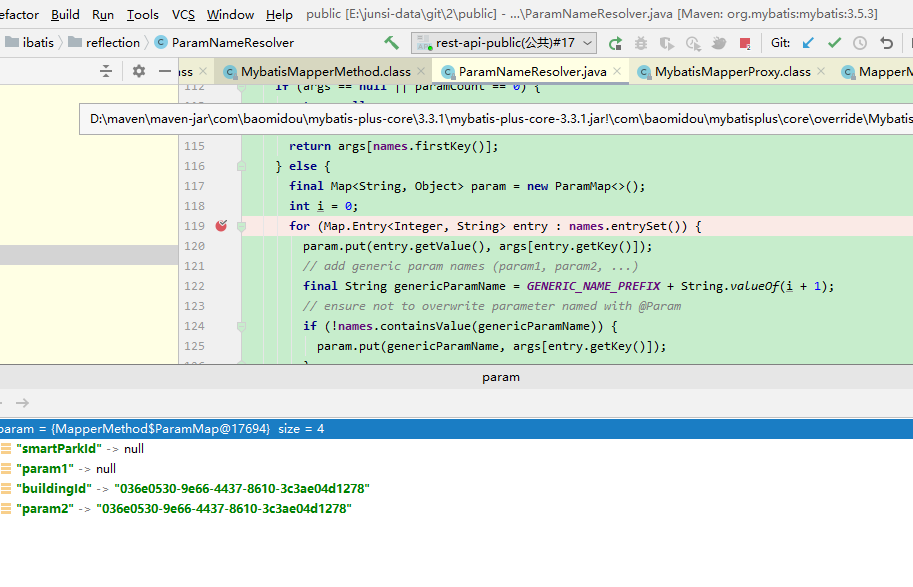This screenshot has height=587, width=913.
Task: Click line number 117 in gutter
Action: coord(194,186)
